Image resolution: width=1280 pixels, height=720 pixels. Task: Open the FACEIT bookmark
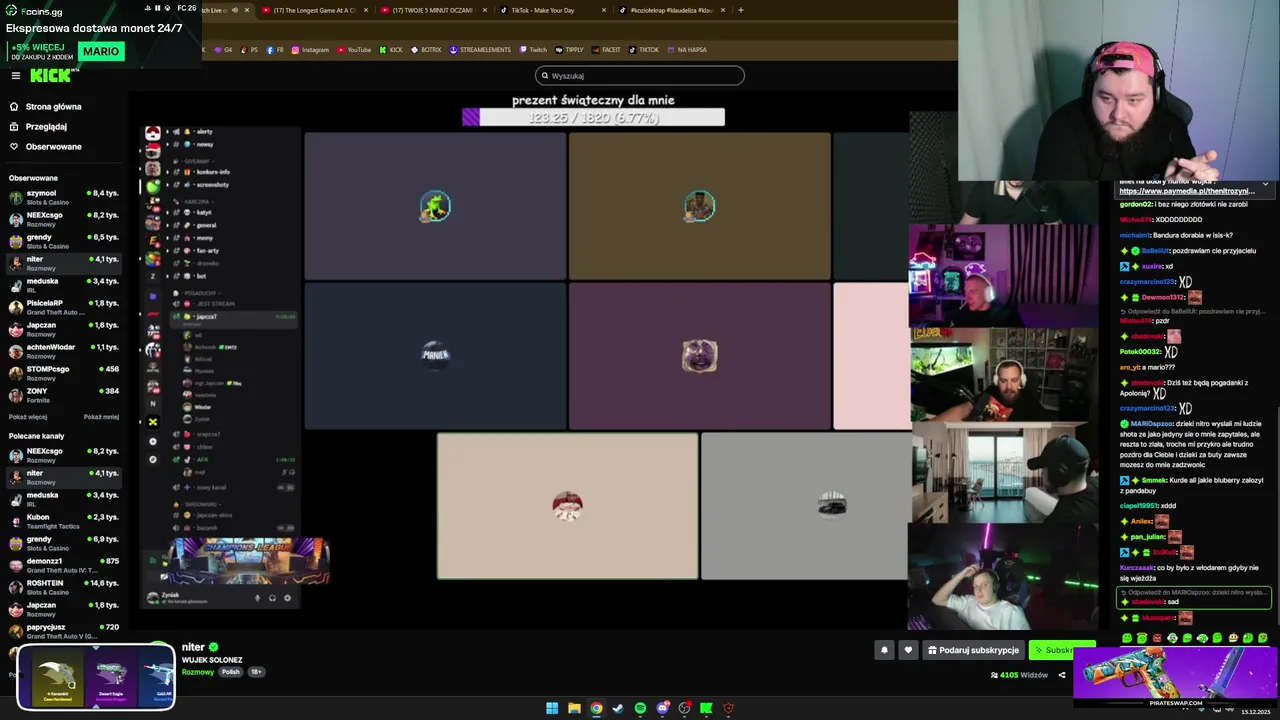coord(606,50)
